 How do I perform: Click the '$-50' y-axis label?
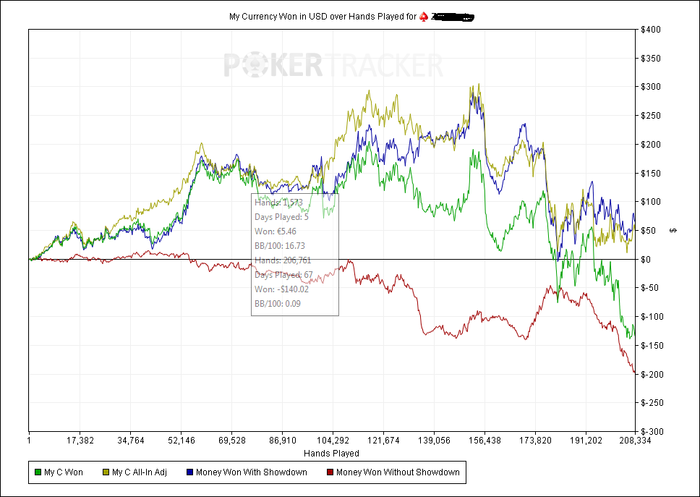[x=650, y=288]
